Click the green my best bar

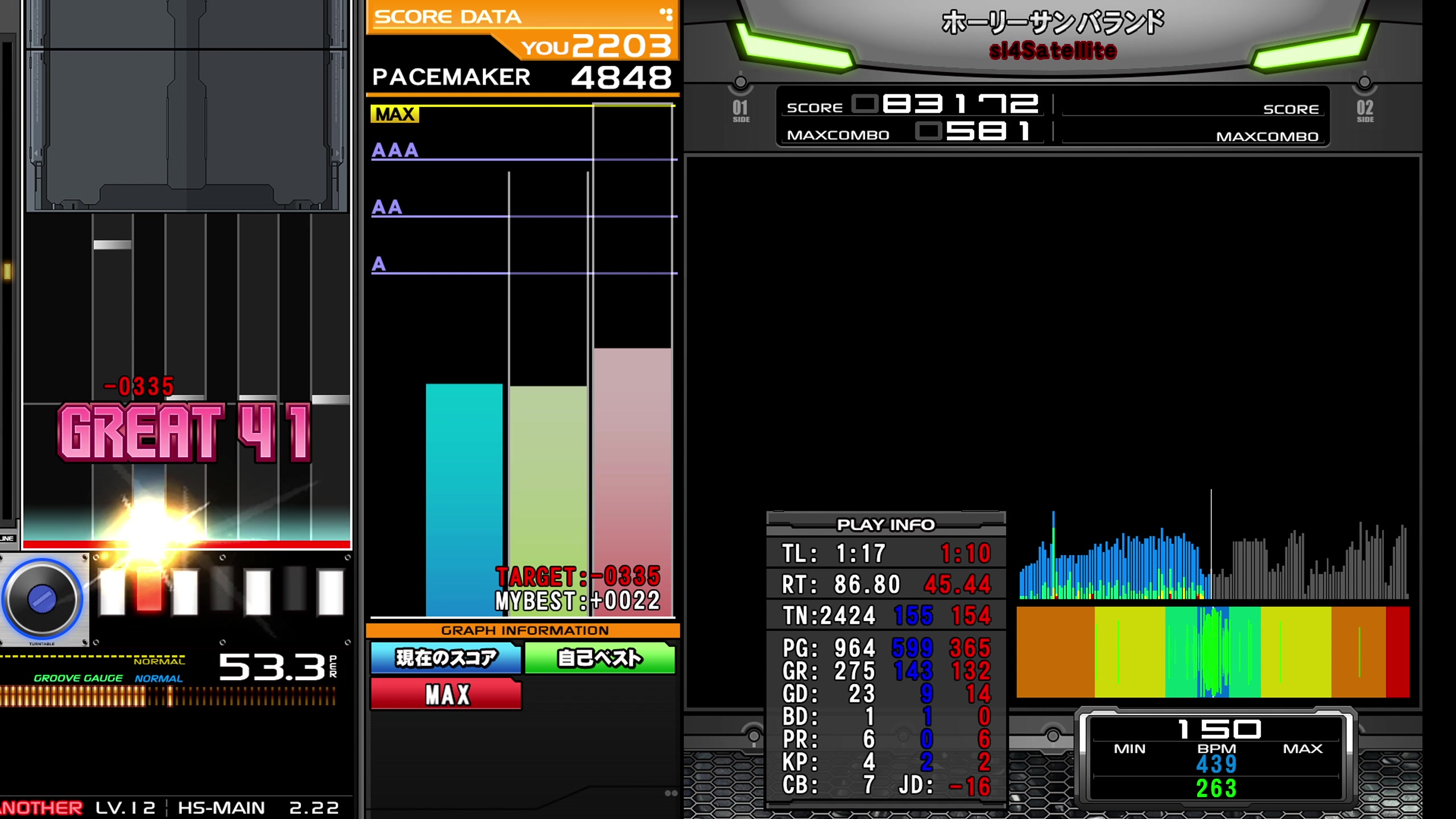click(x=548, y=501)
